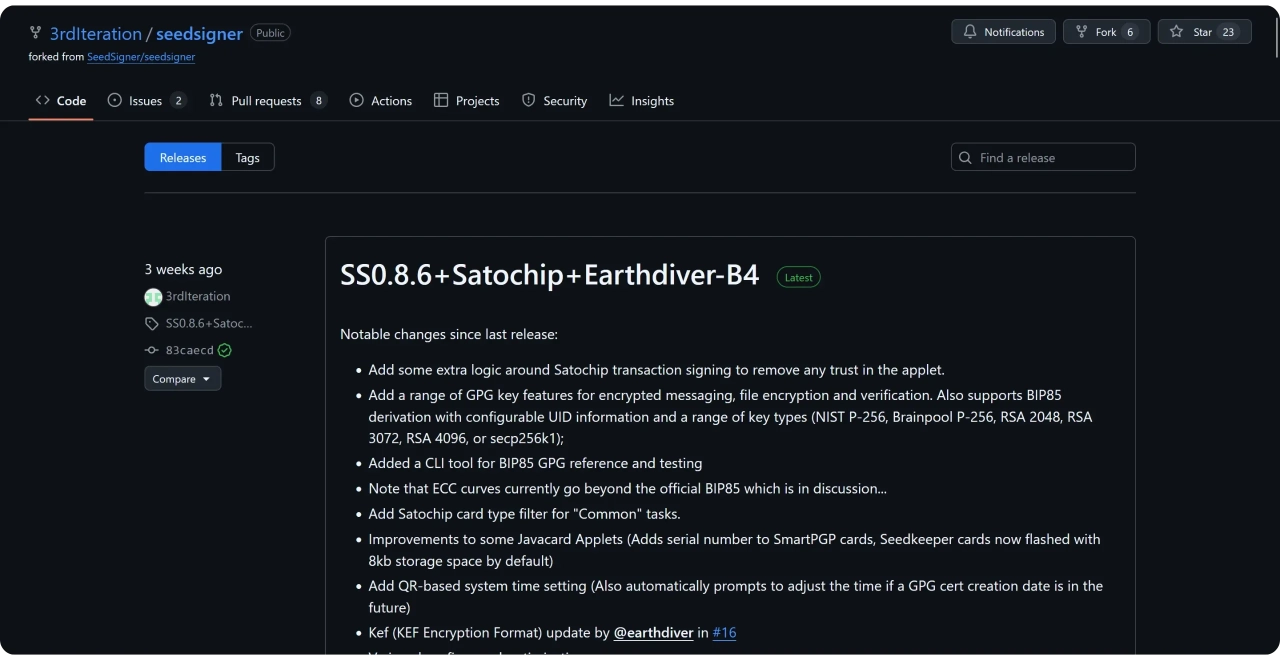Open the Pull requests tab
The height and width of the screenshot is (660, 1280).
(x=267, y=101)
